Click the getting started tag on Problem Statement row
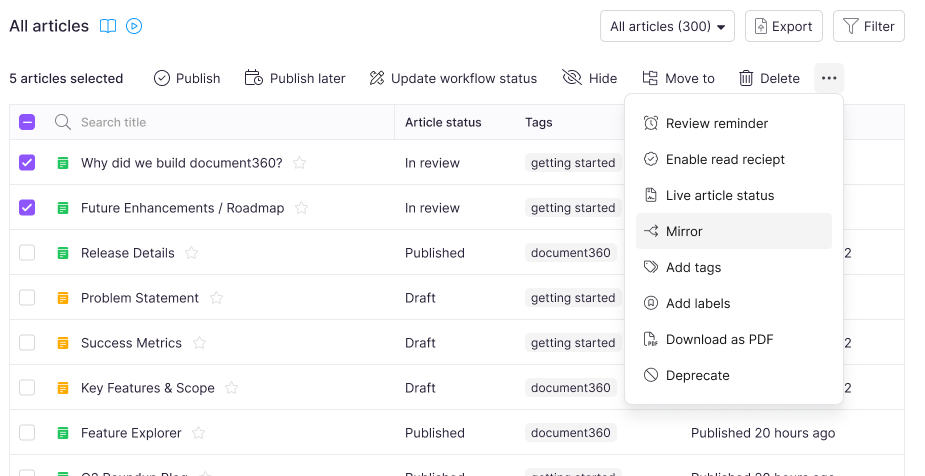 (x=573, y=298)
